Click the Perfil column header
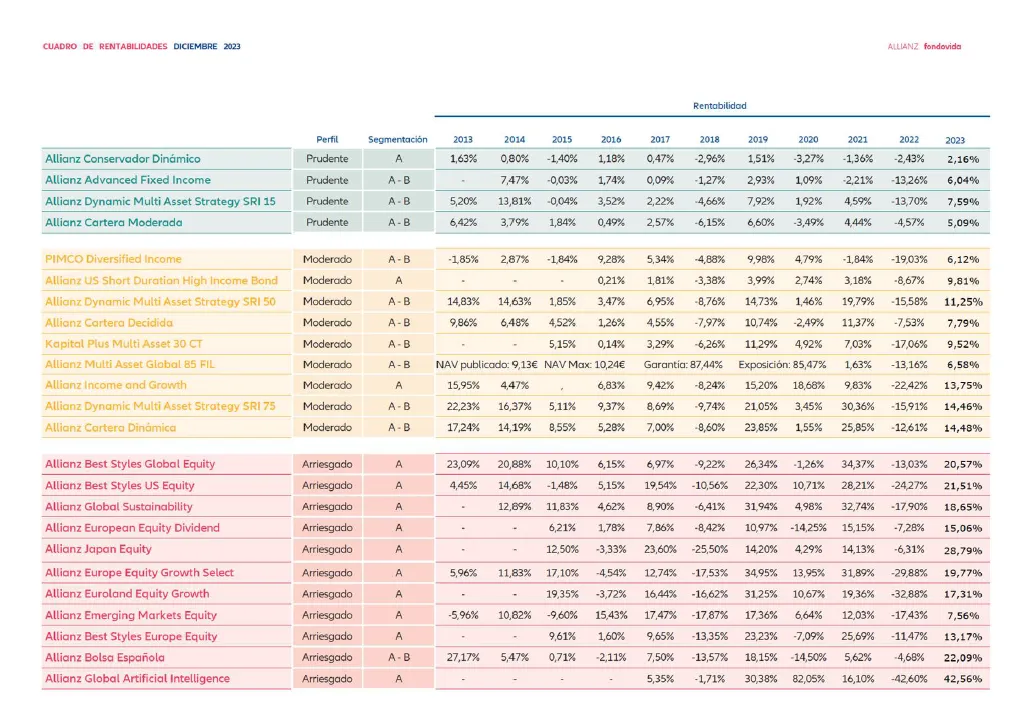Viewport: 1027px width, 712px height. (327, 140)
